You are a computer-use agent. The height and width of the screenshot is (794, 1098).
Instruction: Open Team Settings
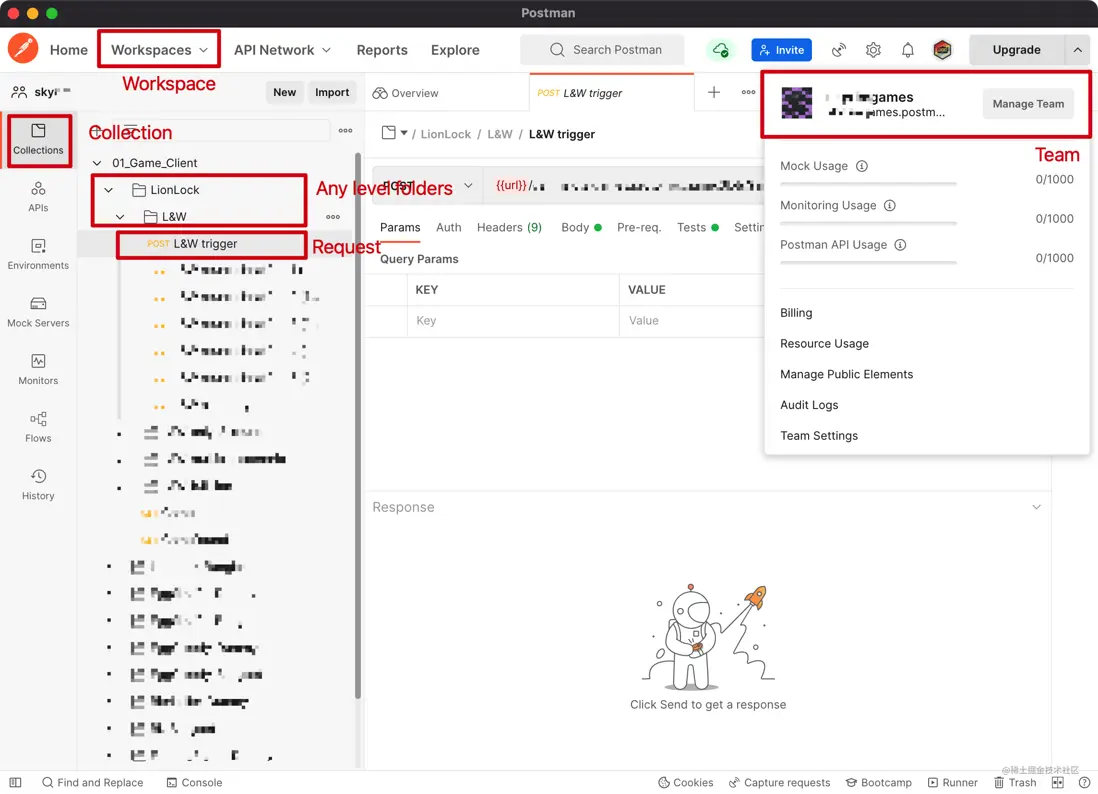click(819, 436)
